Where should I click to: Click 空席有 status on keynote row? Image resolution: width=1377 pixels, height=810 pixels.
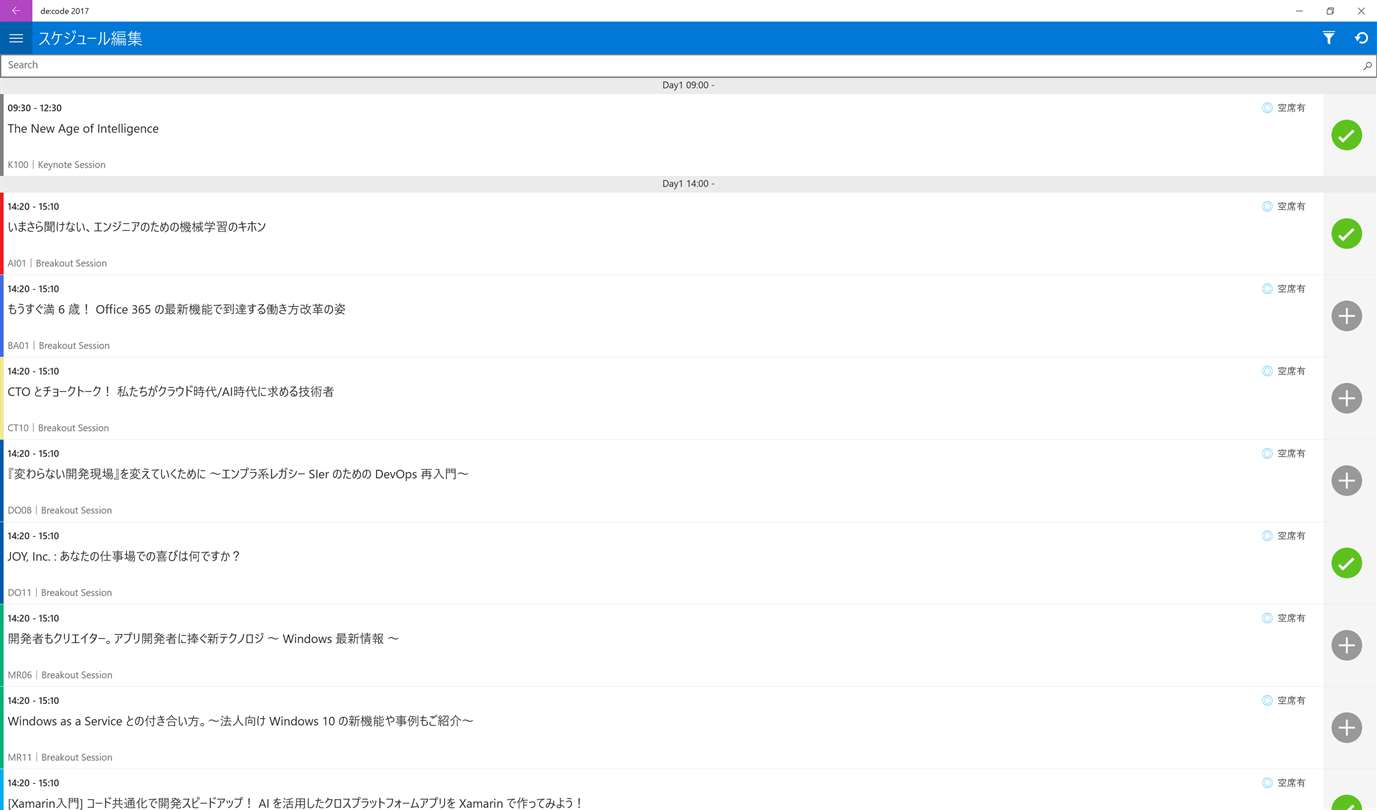[x=1284, y=108]
